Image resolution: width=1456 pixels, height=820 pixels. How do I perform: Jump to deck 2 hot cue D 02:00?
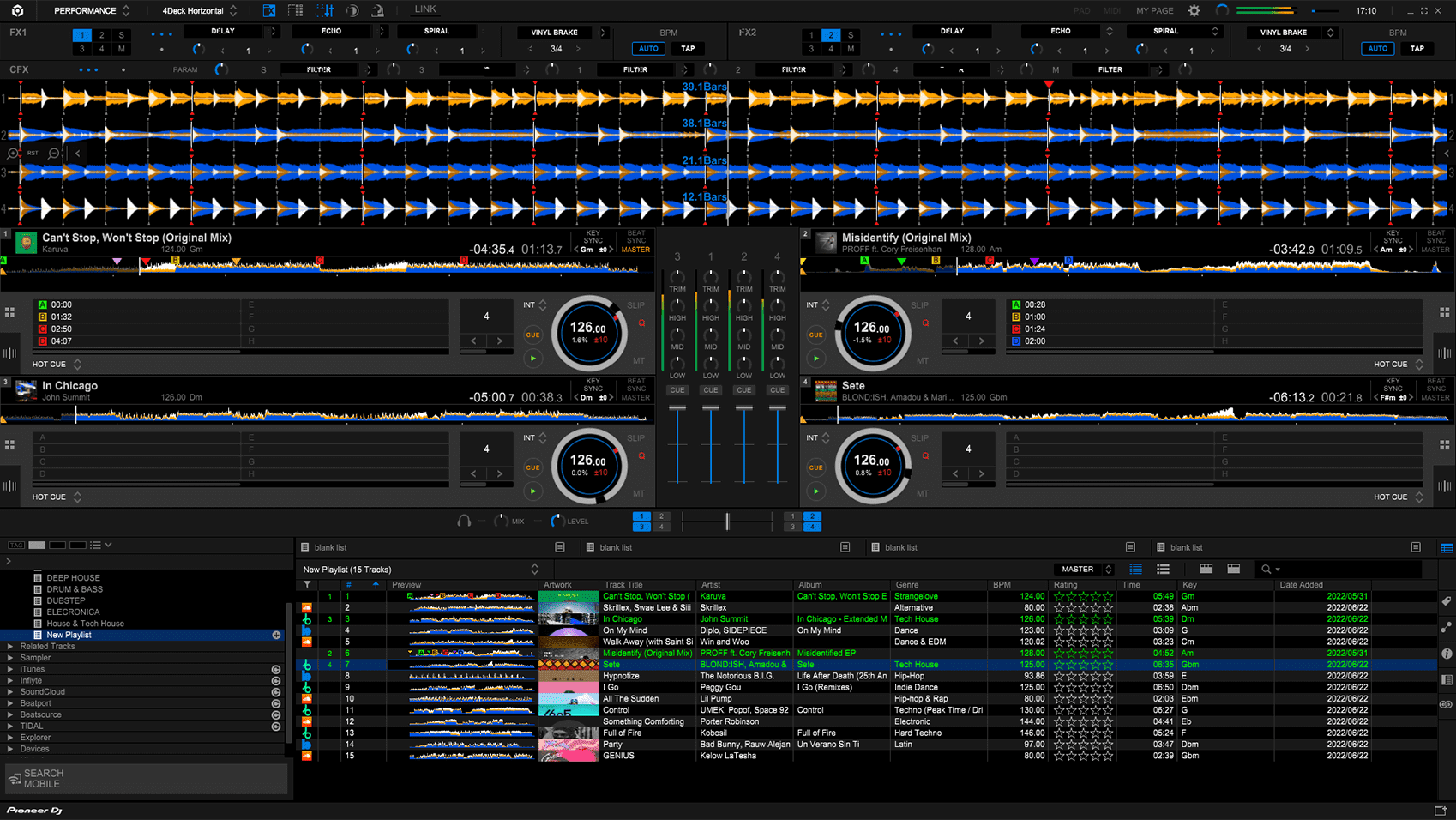click(1112, 341)
